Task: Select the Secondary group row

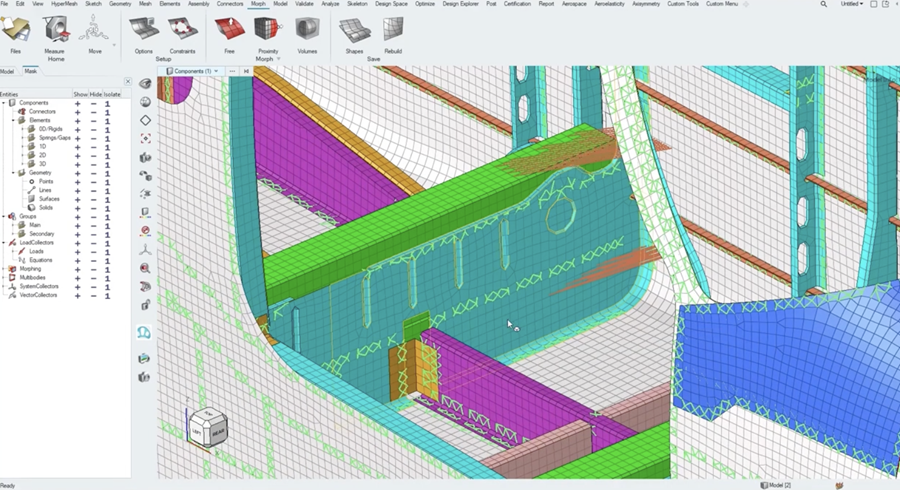Action: point(41,234)
